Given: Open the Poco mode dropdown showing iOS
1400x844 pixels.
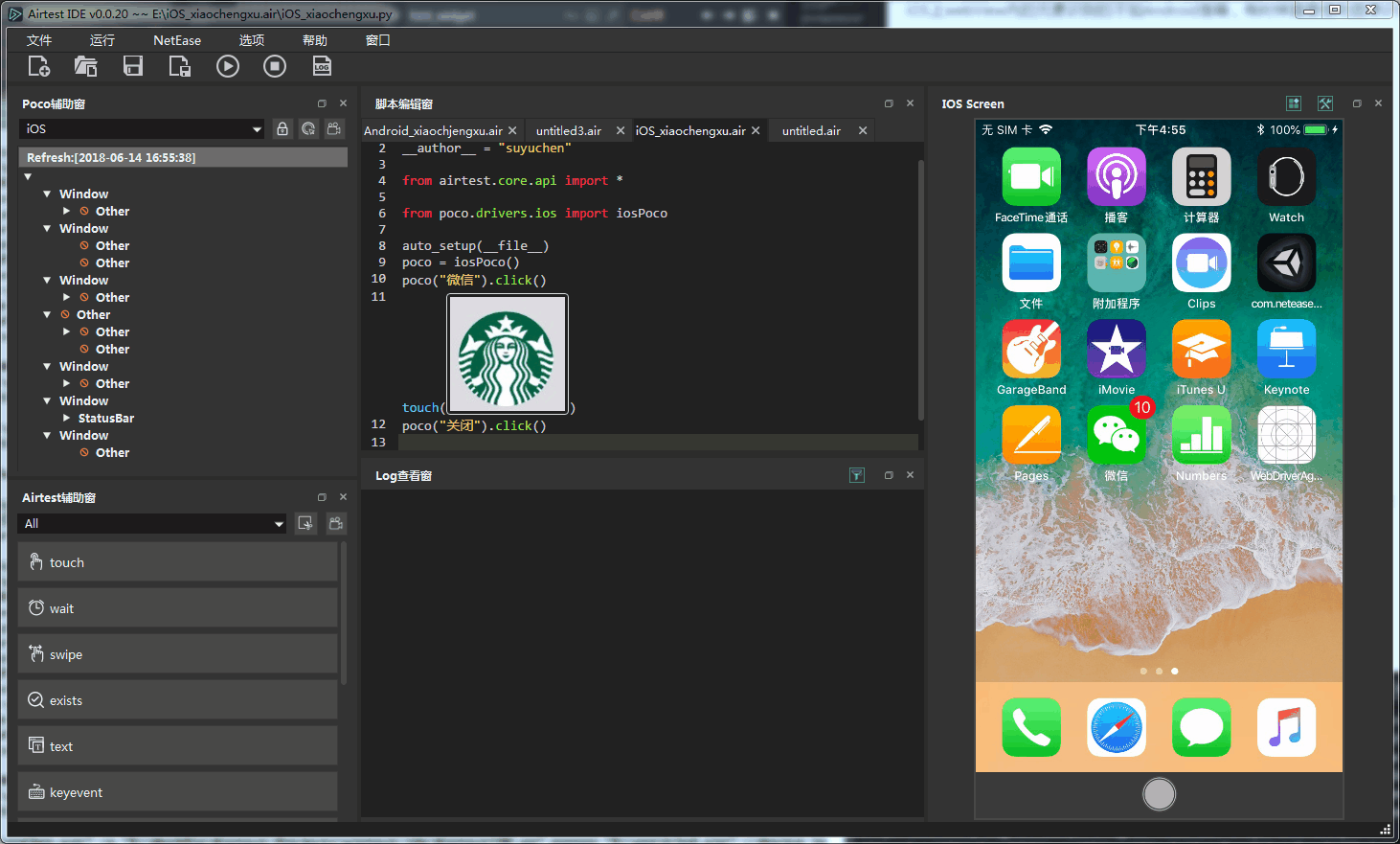Looking at the screenshot, I should (142, 129).
